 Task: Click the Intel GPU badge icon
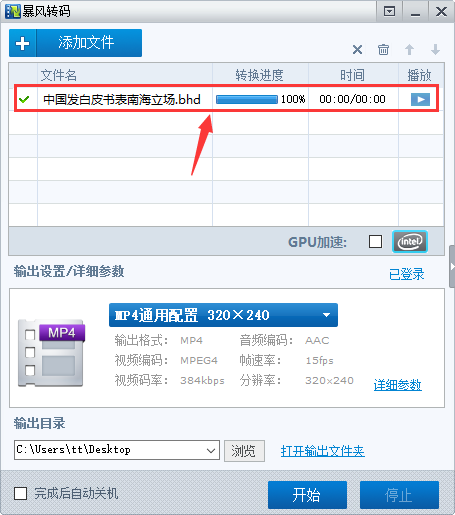coord(410,241)
